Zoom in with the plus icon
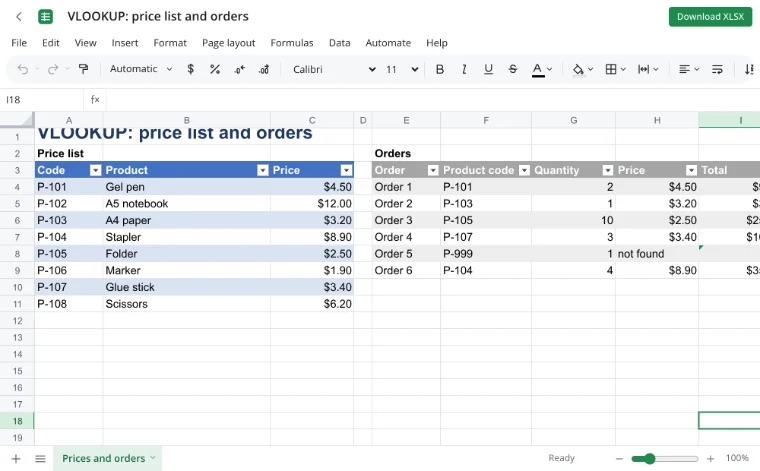 [710, 458]
